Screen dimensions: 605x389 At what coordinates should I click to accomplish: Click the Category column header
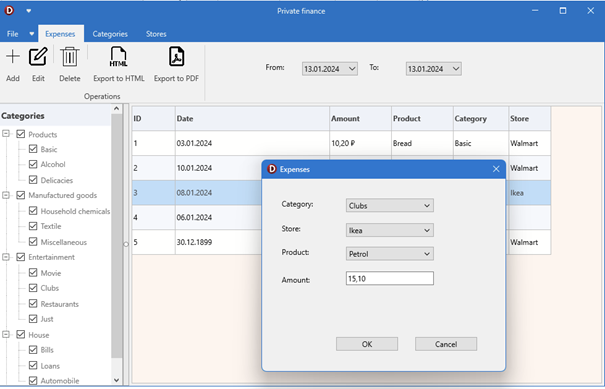pyautogui.click(x=481, y=118)
